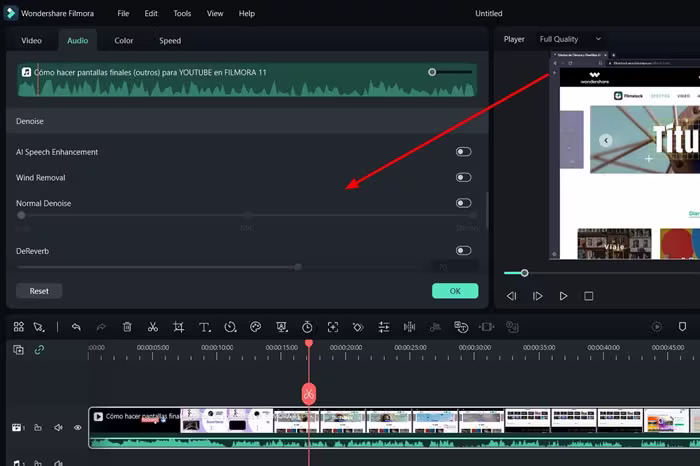Screen dimensions: 700x466
Task: Select the Crop tool
Action: coord(179,327)
